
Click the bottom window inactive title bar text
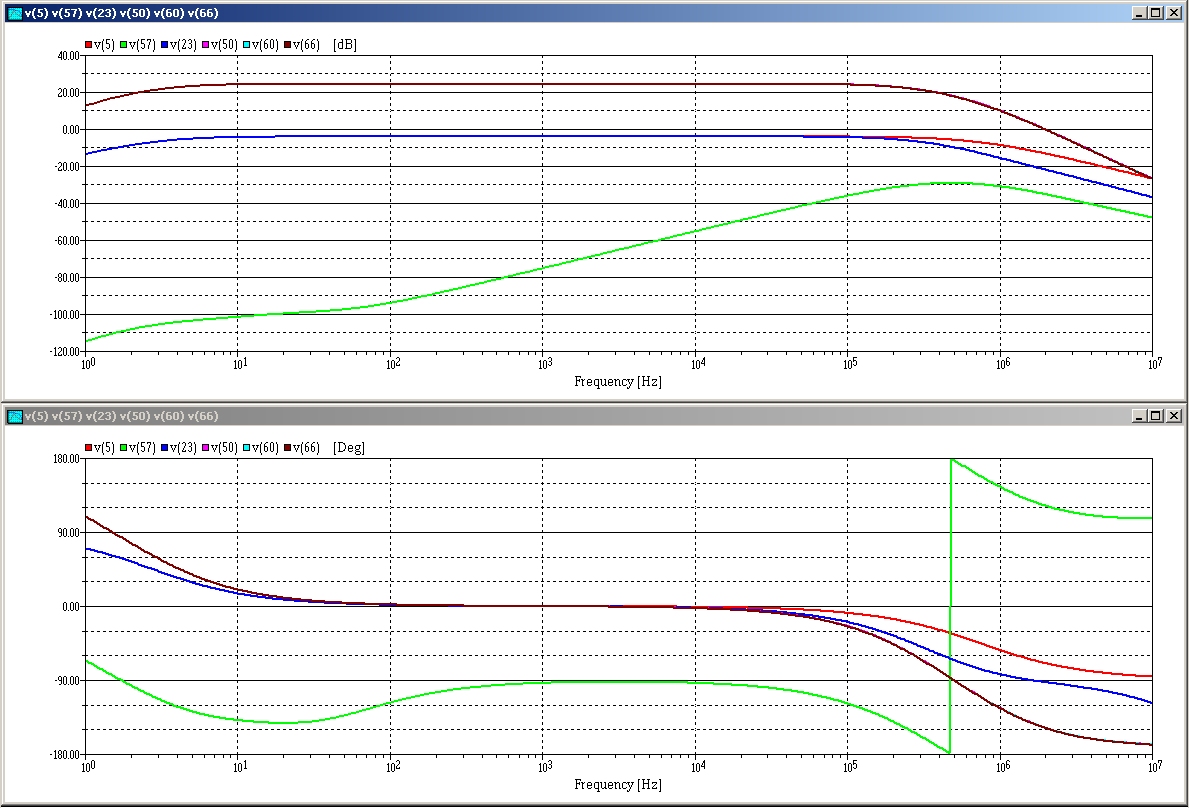pos(121,415)
